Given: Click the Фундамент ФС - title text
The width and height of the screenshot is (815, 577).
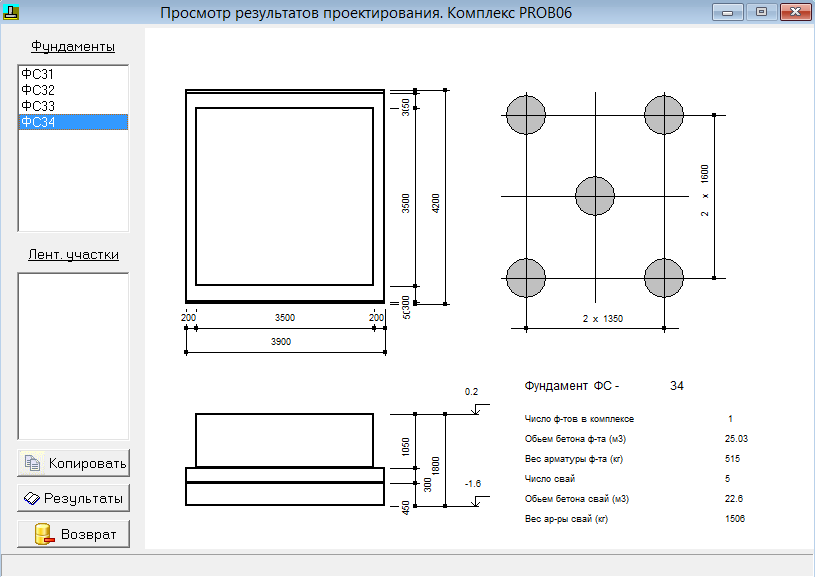Looking at the screenshot, I should [x=572, y=386].
